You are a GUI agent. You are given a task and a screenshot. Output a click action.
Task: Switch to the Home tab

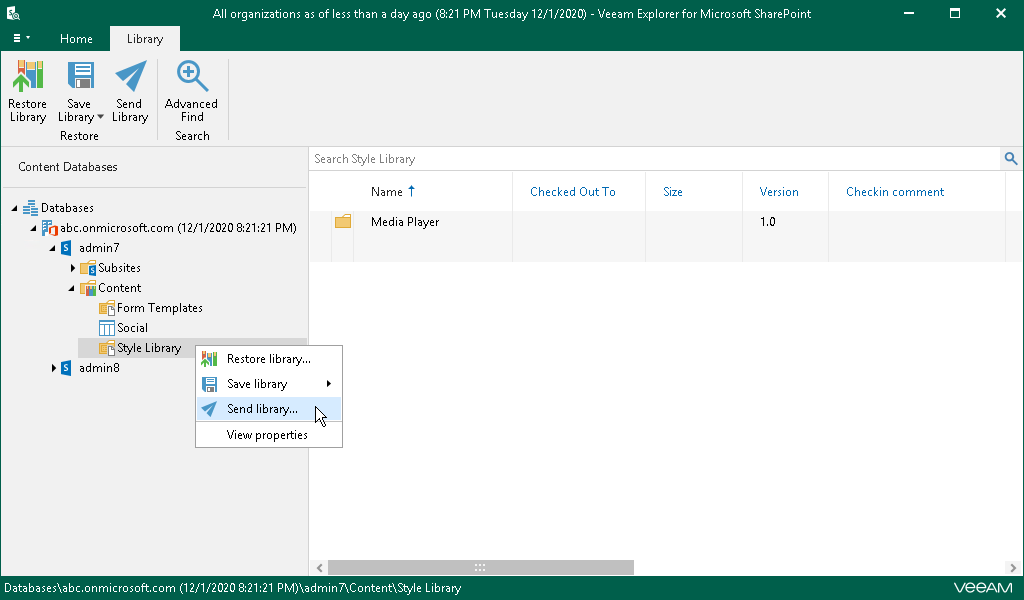76,39
